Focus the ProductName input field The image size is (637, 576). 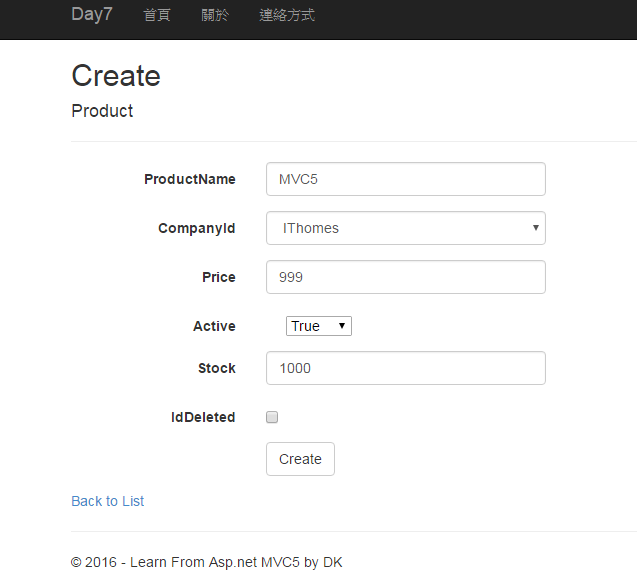click(405, 179)
